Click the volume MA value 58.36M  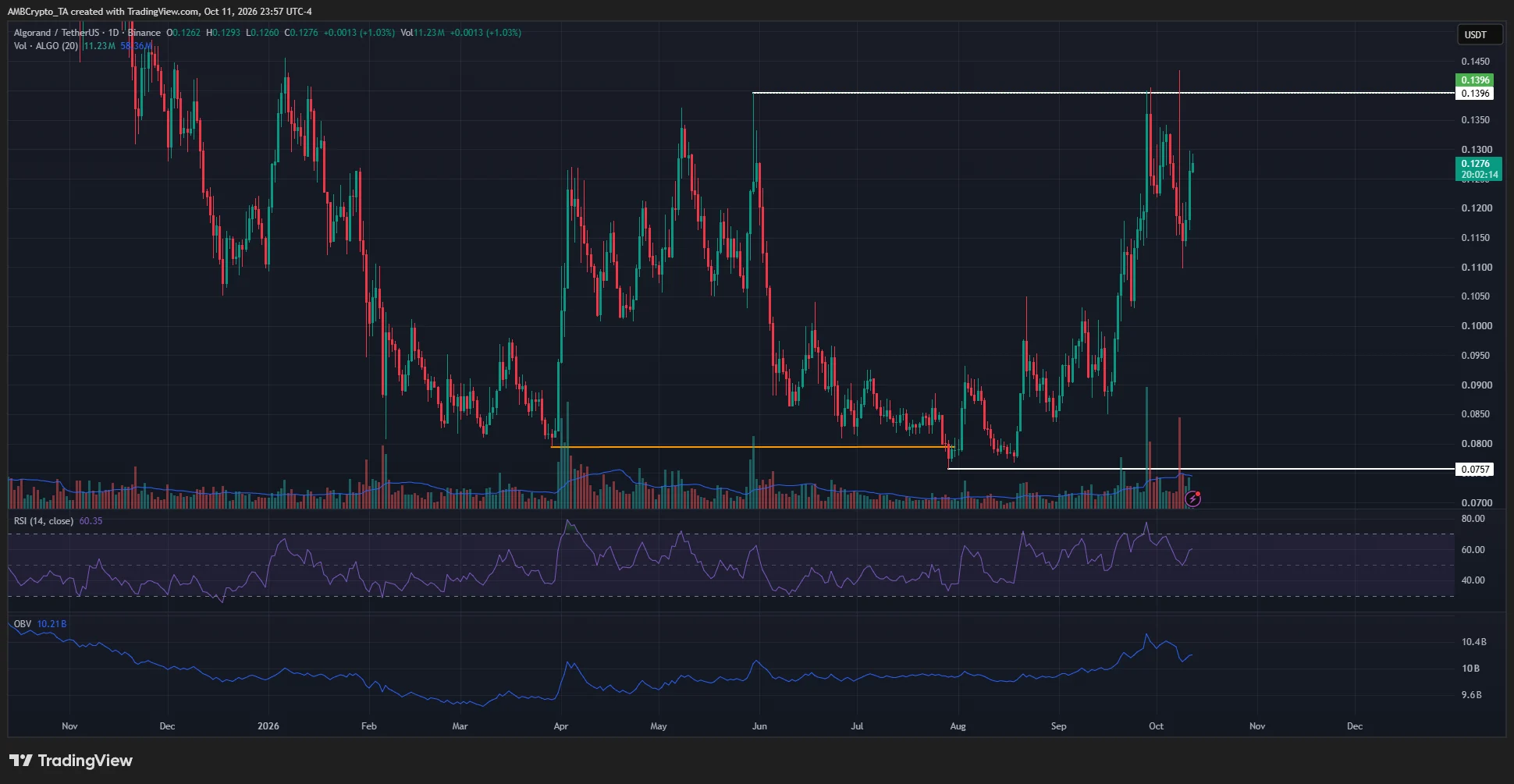point(136,46)
